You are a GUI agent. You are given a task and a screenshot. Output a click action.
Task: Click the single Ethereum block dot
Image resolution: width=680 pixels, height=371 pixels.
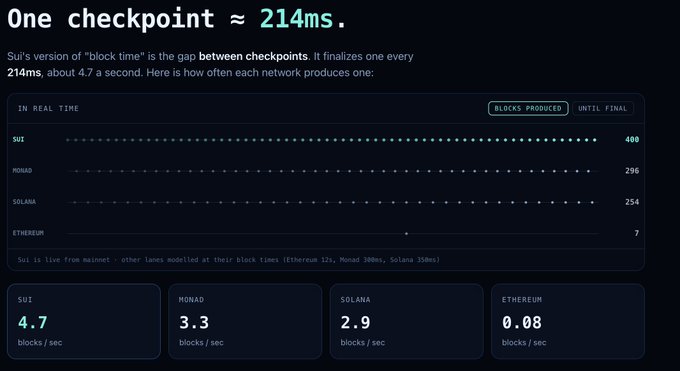tap(406, 233)
